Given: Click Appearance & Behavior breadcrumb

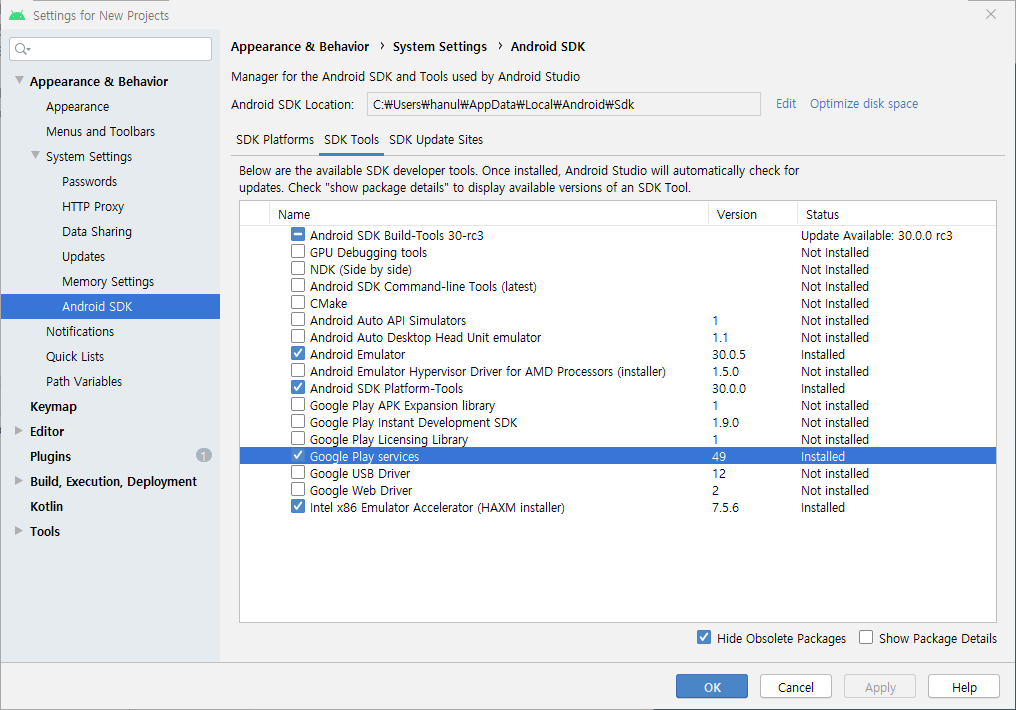Looking at the screenshot, I should (x=299, y=47).
